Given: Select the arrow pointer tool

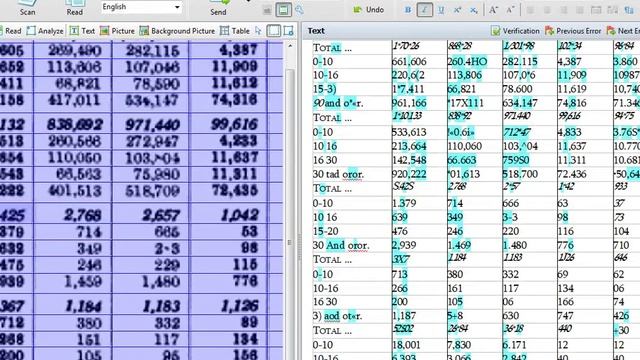Looking at the screenshot, I should [258, 31].
